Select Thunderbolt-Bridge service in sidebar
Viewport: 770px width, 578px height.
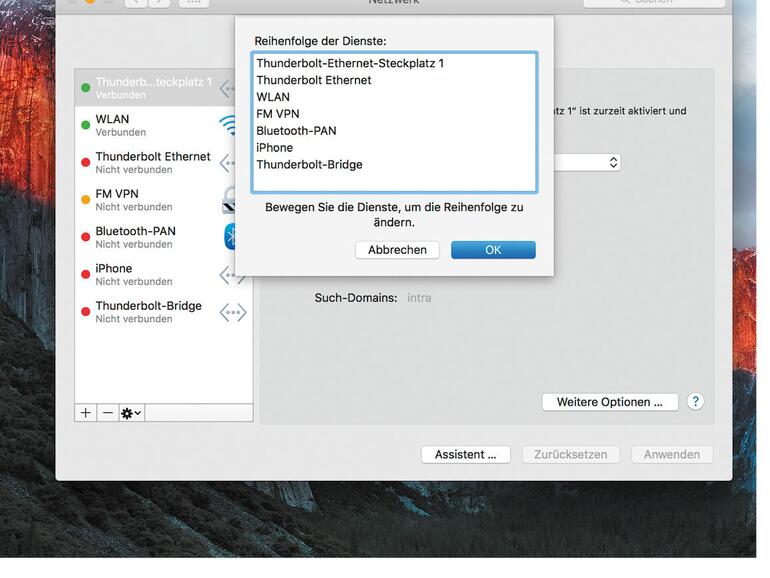164,312
